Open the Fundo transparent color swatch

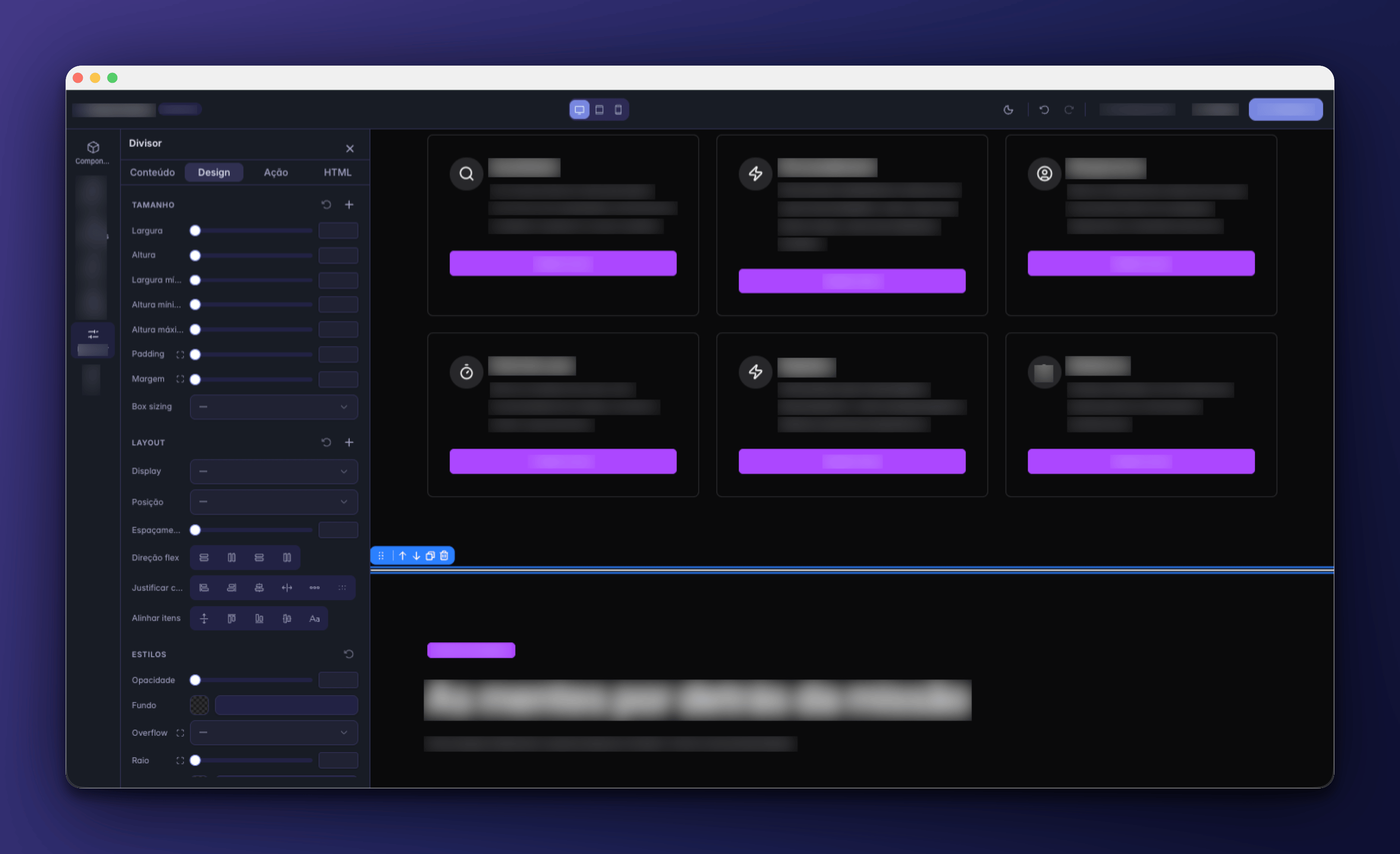click(199, 705)
